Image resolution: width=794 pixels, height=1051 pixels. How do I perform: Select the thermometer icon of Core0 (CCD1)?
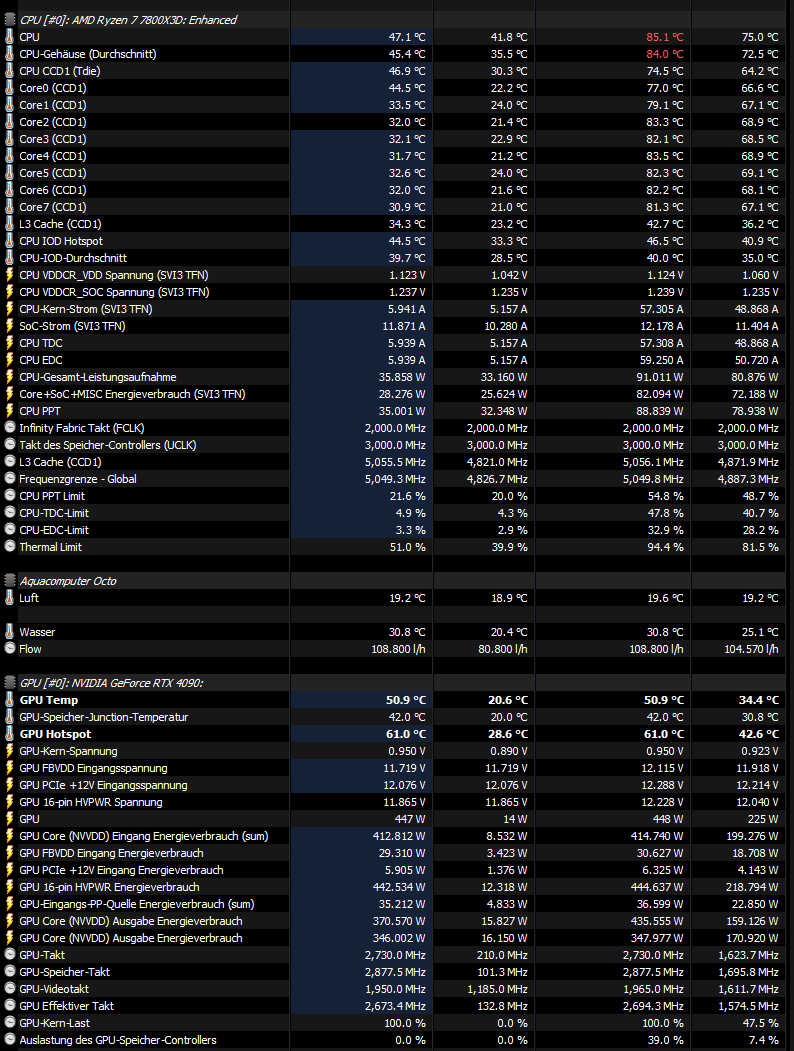click(9, 88)
